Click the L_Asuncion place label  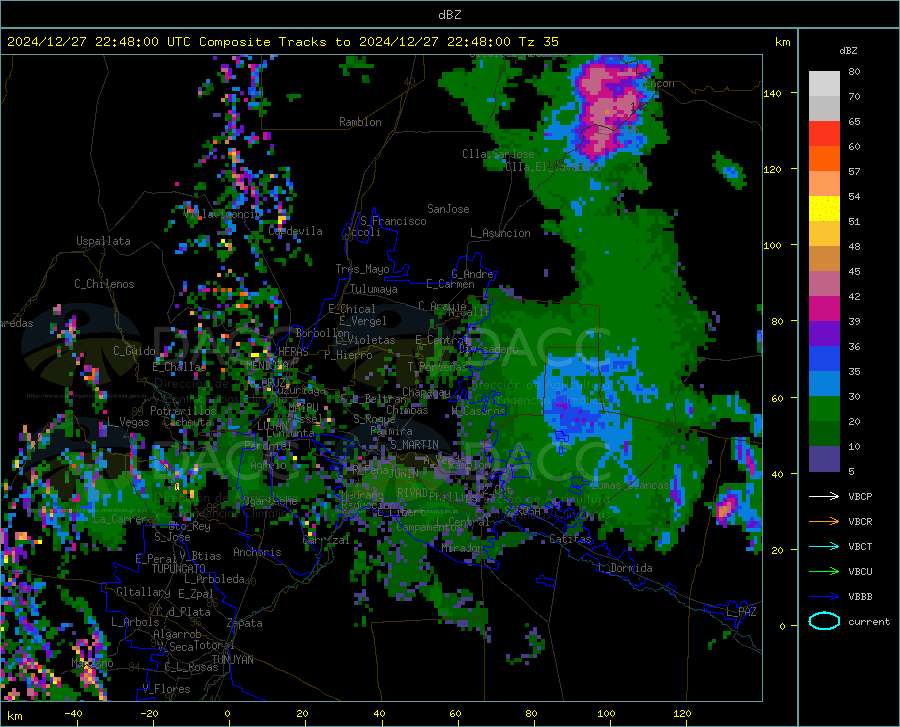(500, 233)
